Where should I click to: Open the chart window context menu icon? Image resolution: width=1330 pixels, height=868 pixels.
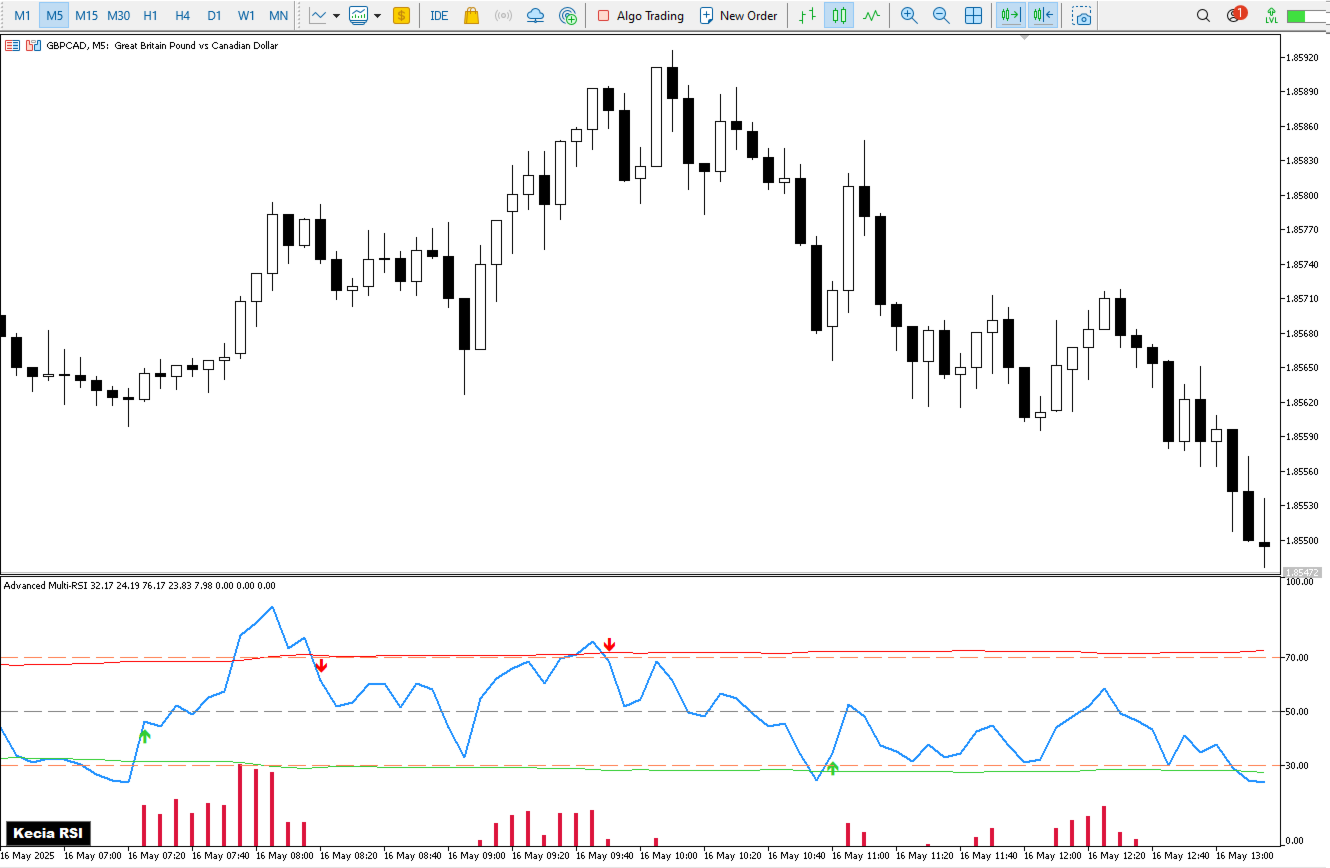tap(12, 45)
